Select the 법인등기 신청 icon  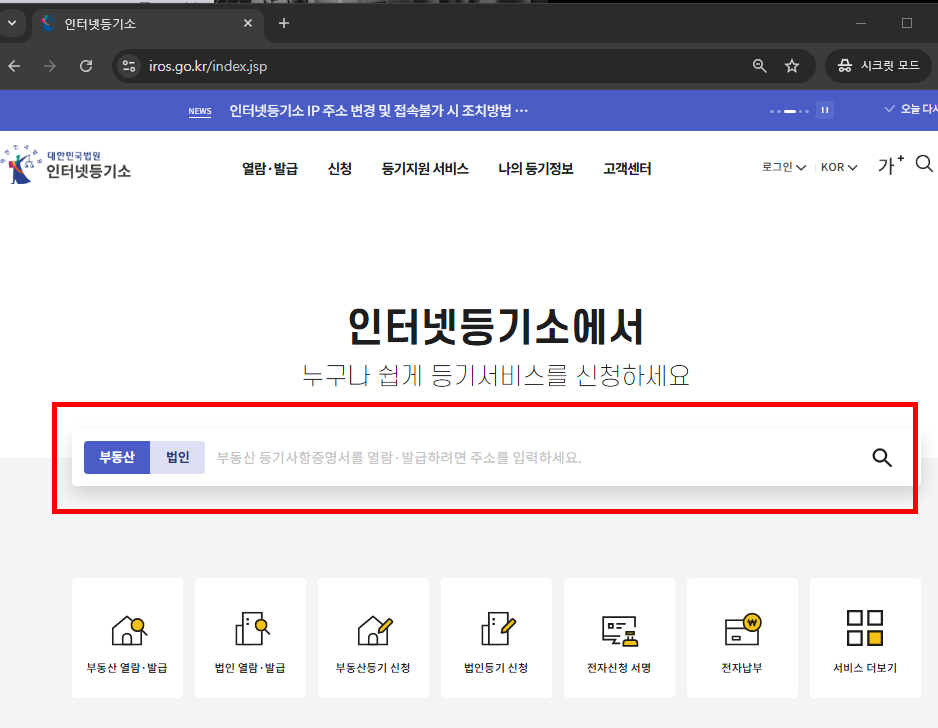coord(496,637)
